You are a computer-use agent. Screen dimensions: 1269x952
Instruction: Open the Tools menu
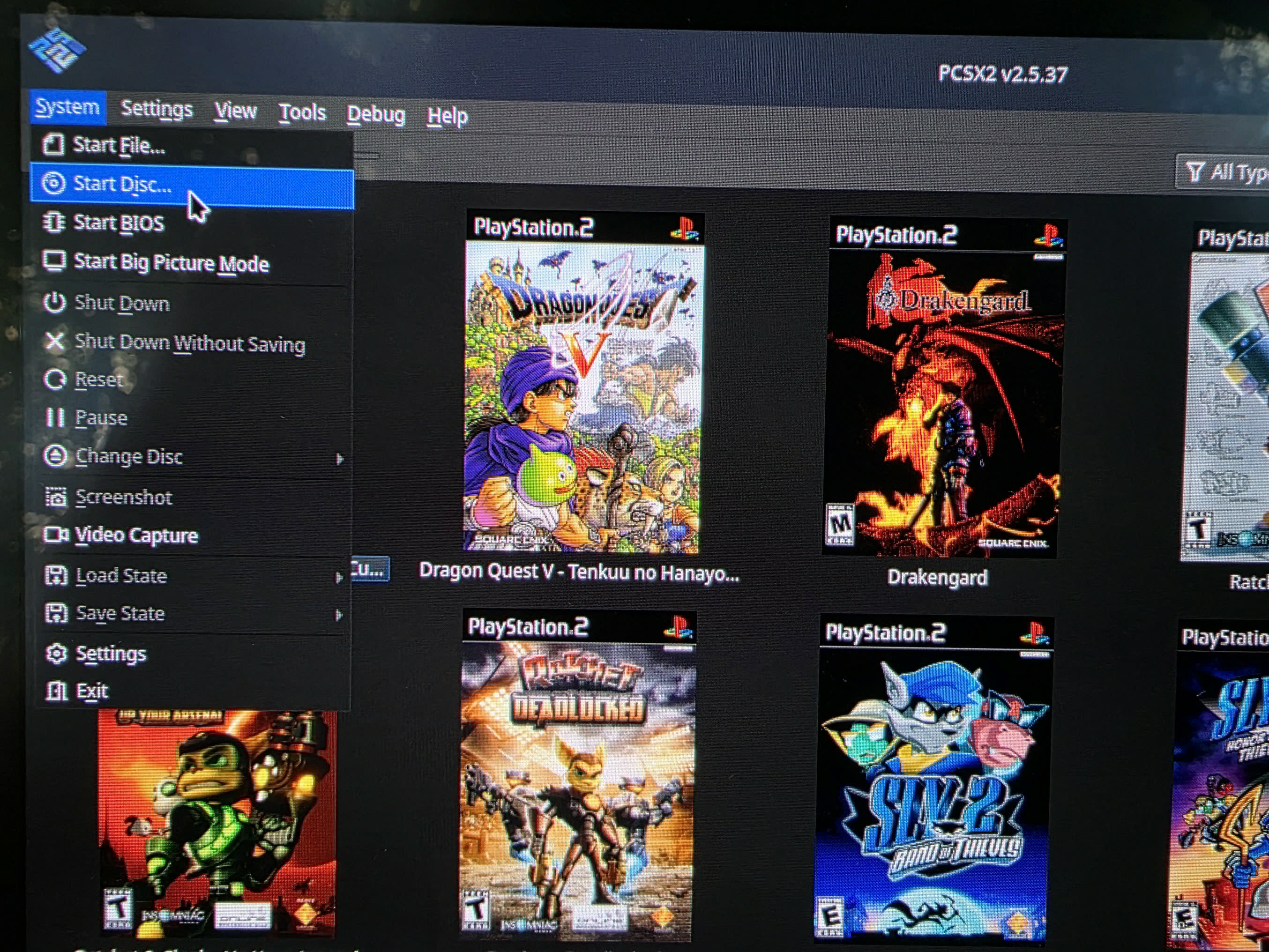pos(302,112)
